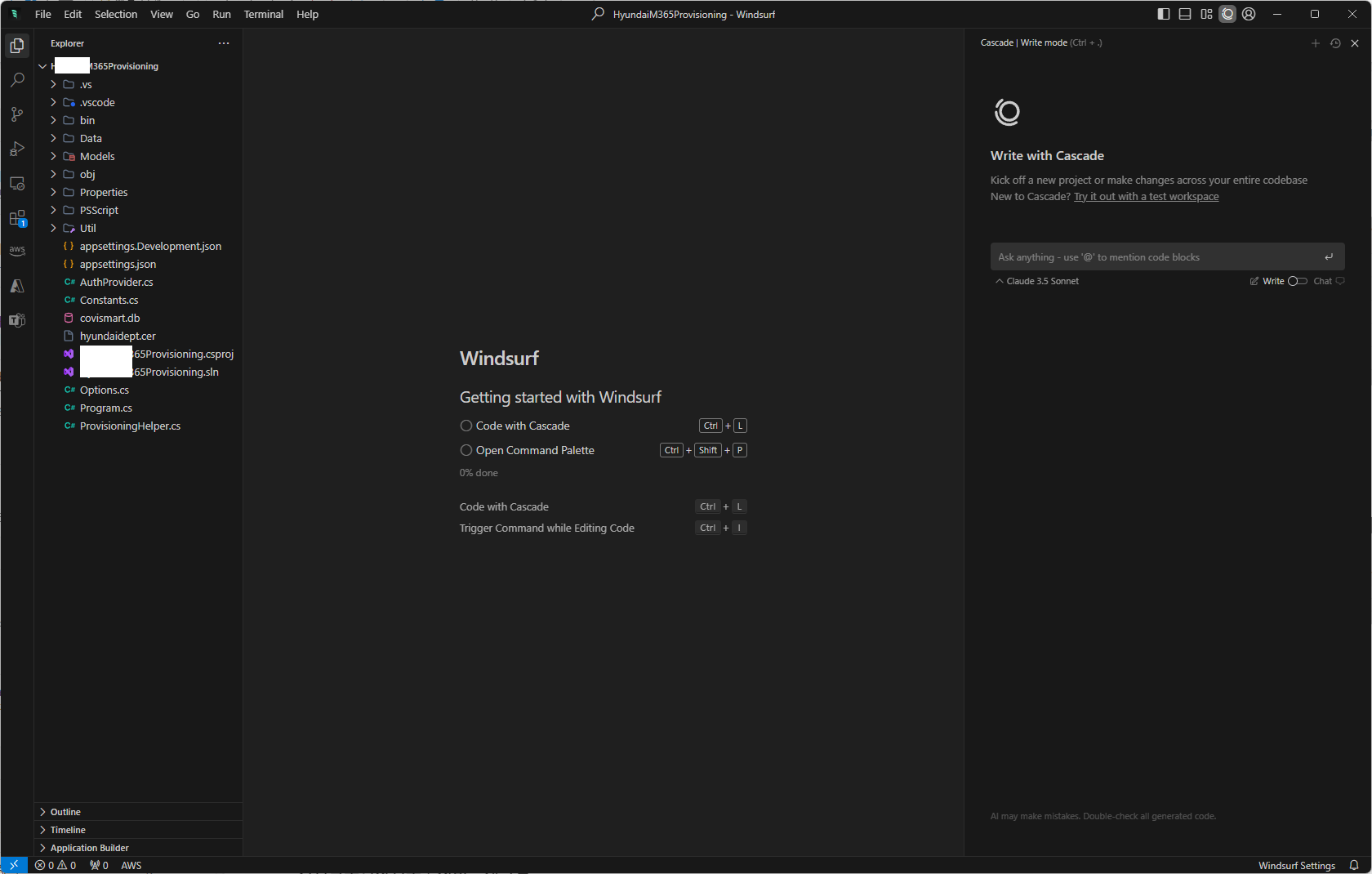Open the Edit menu
The width and height of the screenshot is (1372, 874).
(x=73, y=14)
